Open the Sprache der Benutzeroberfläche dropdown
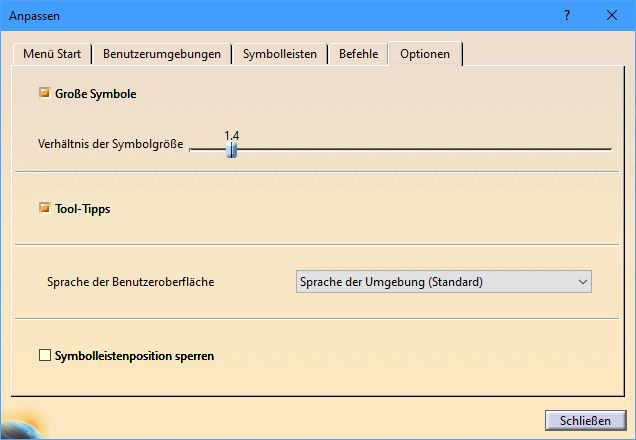636x440 pixels. coord(443,282)
